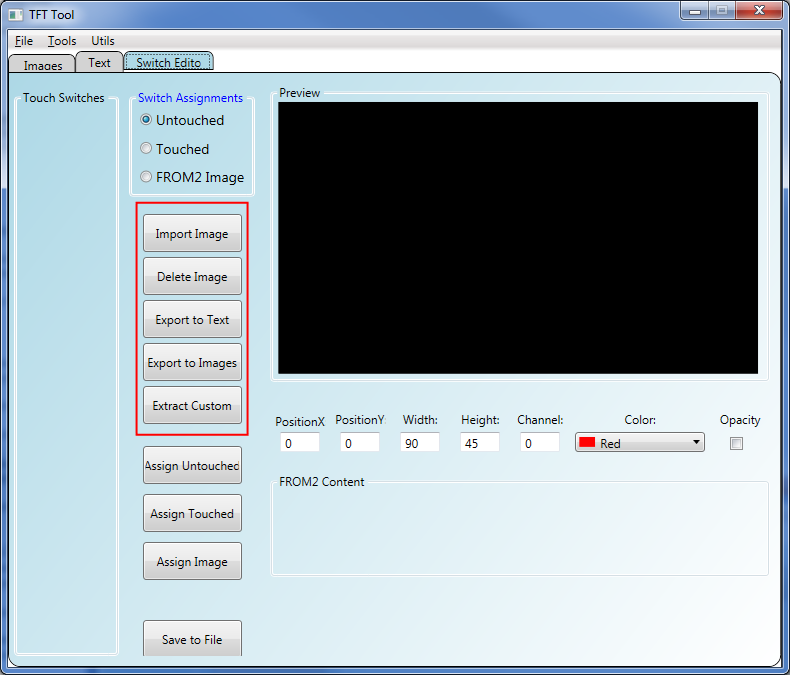The height and width of the screenshot is (675, 790).
Task: Click the Extract Custom button
Action: (192, 406)
